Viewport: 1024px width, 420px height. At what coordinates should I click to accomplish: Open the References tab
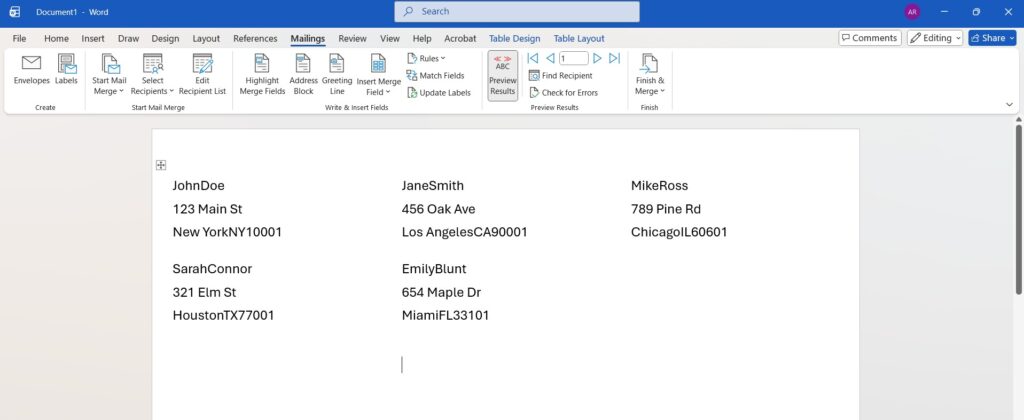(x=255, y=38)
